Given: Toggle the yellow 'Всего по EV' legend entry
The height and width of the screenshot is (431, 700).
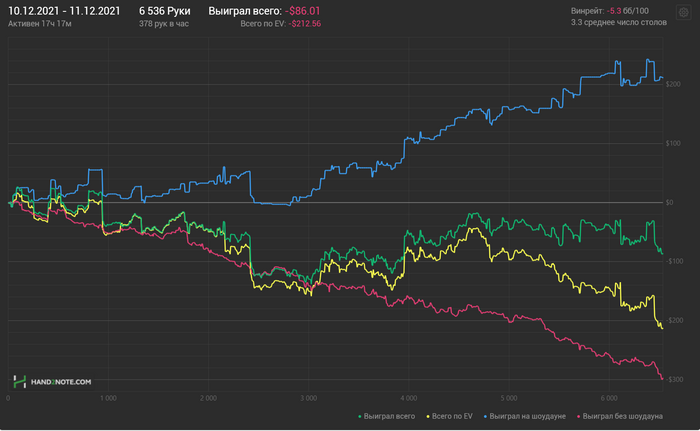Looking at the screenshot, I should pos(450,416).
